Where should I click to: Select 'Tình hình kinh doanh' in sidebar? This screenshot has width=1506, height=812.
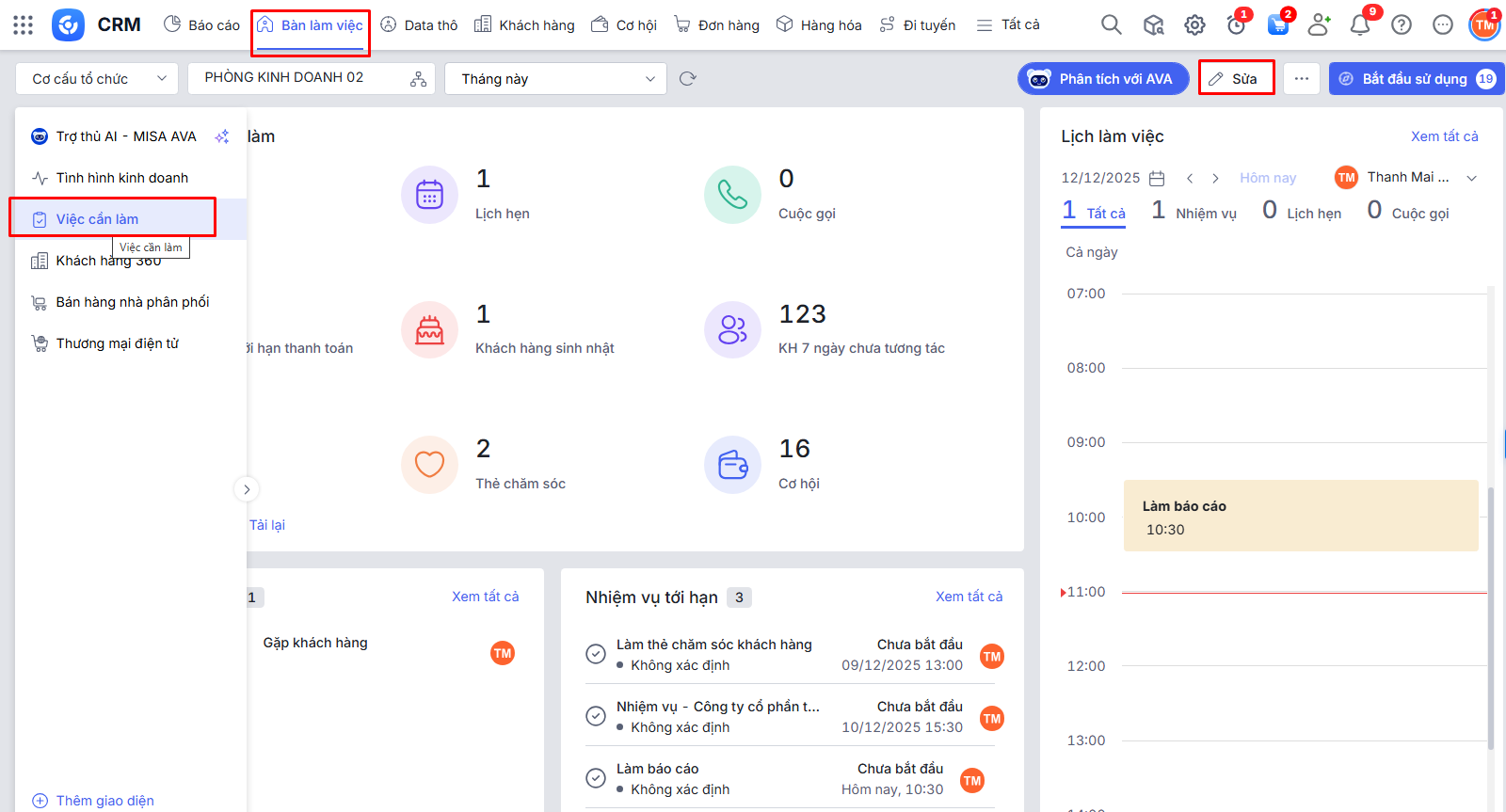pos(121,178)
